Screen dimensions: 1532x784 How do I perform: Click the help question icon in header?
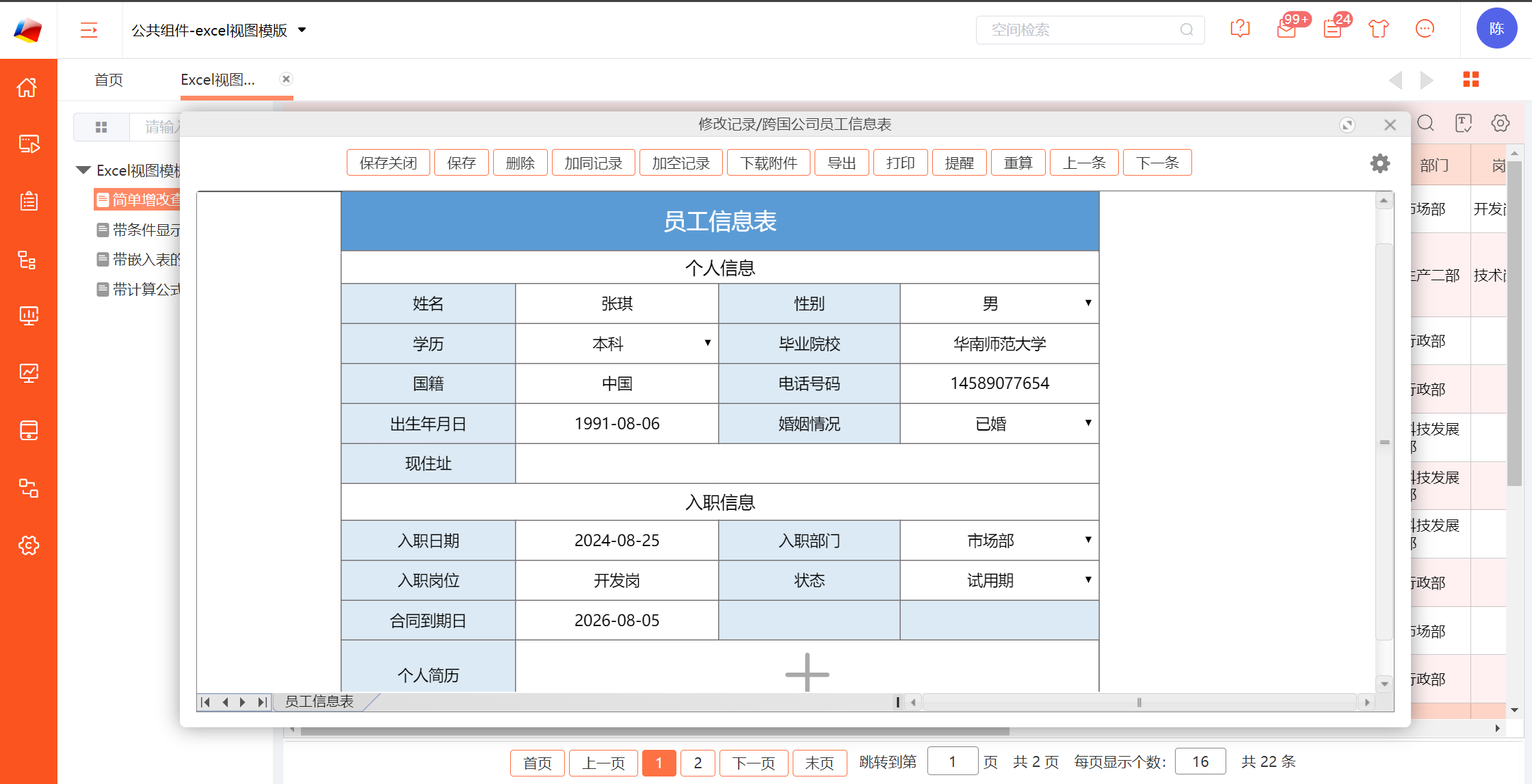tap(1240, 29)
